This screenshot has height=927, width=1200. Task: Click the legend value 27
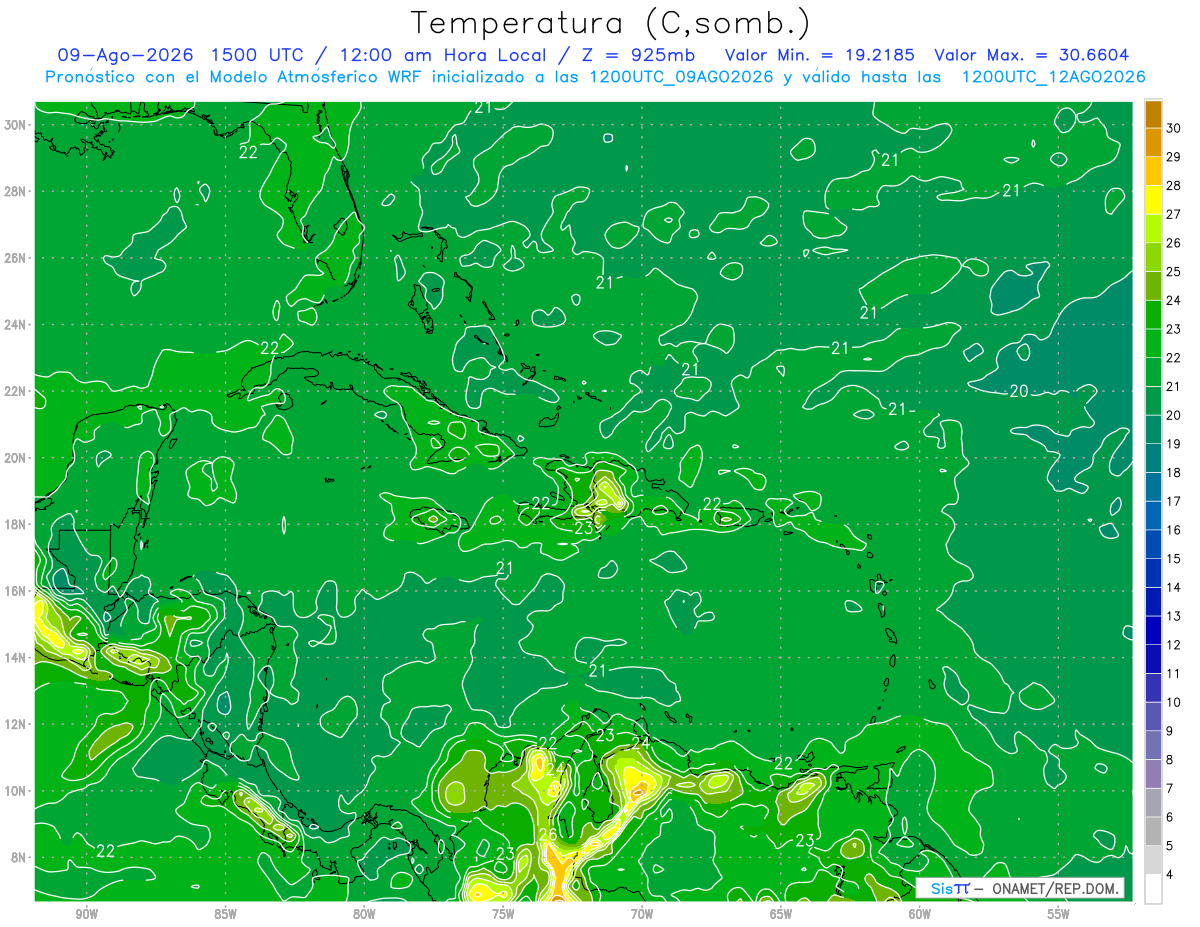click(x=1174, y=214)
